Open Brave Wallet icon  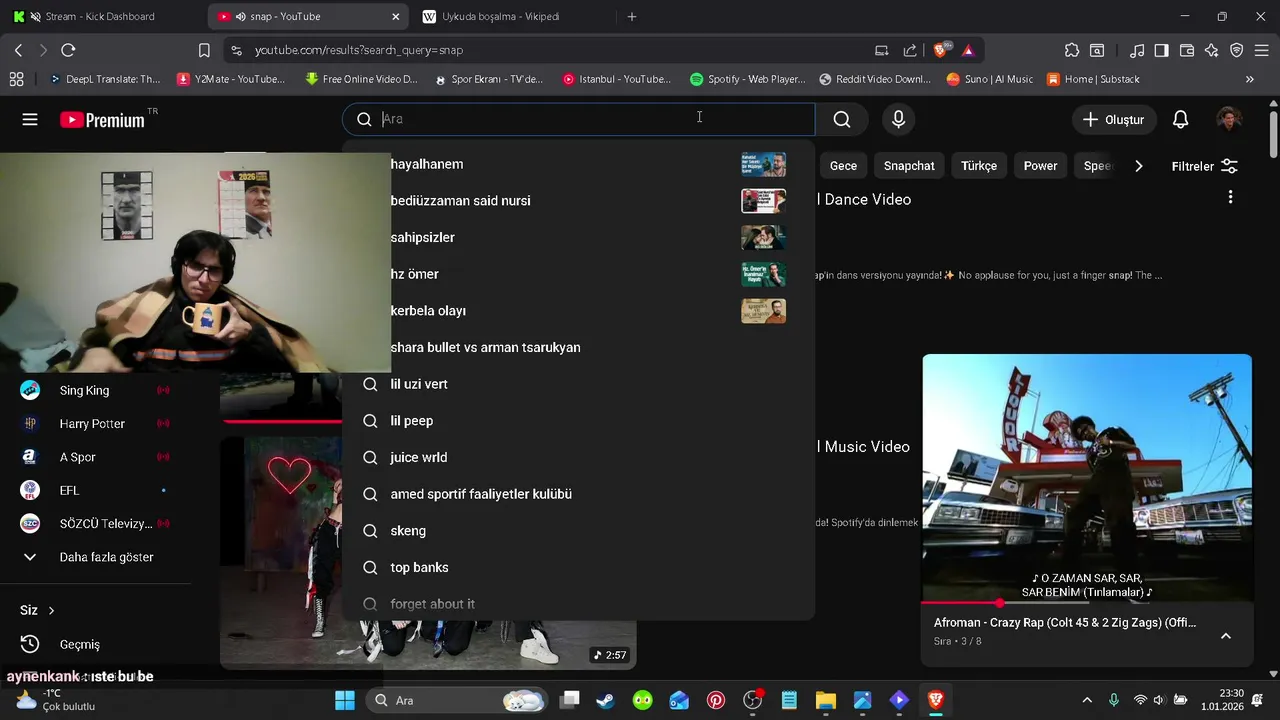point(1187,50)
